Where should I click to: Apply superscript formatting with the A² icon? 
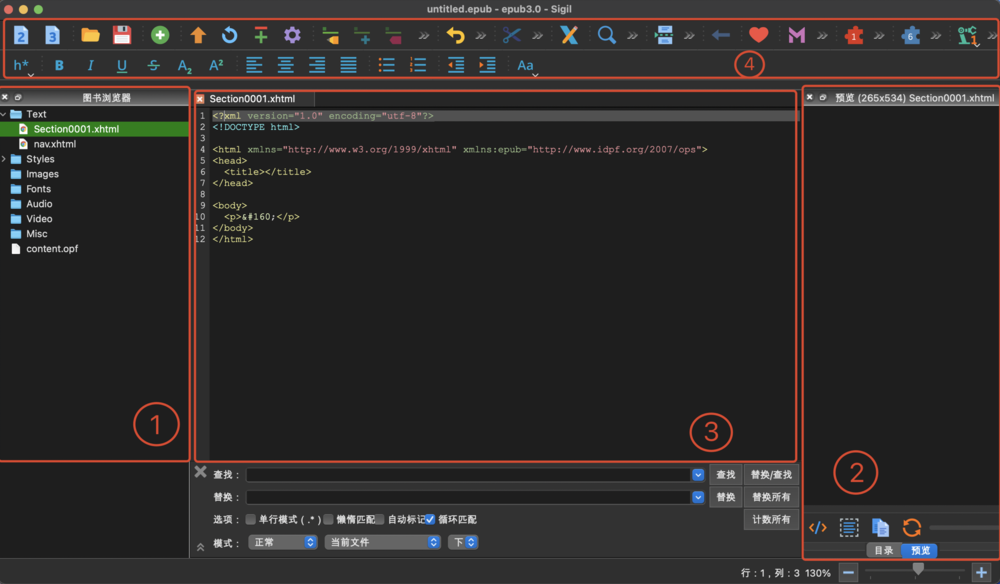[217, 65]
